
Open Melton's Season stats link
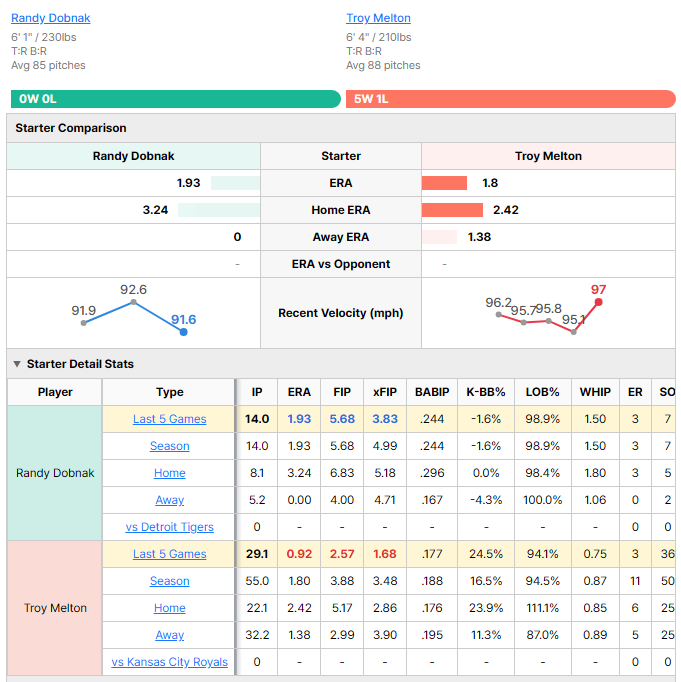(170, 581)
